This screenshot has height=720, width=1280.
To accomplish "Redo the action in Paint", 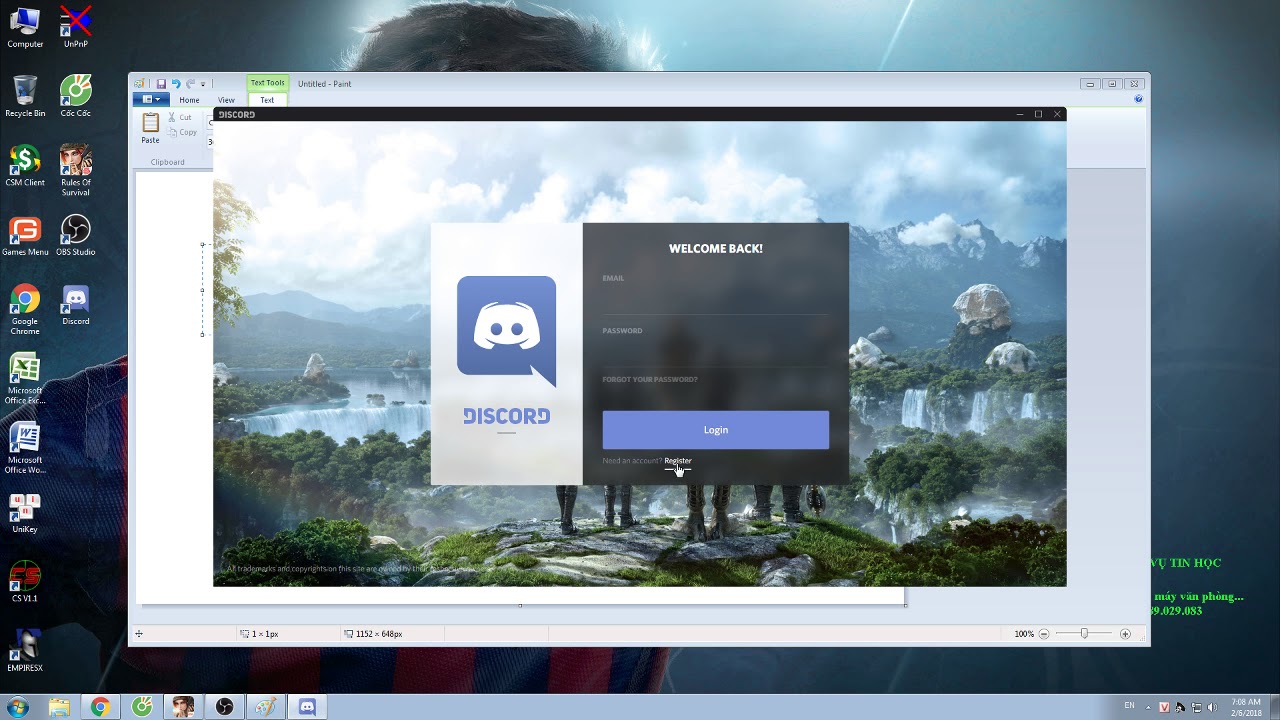I will point(190,84).
